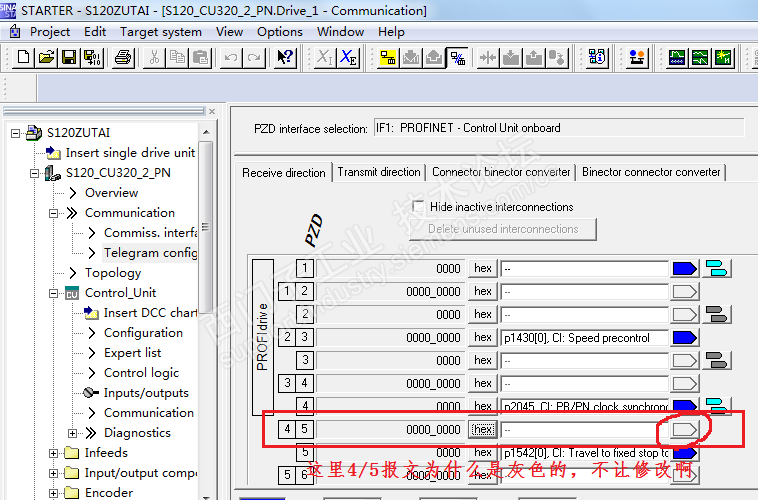The height and width of the screenshot is (500, 758).
Task: Click the project tree vertical scrollbar
Action: point(206,226)
